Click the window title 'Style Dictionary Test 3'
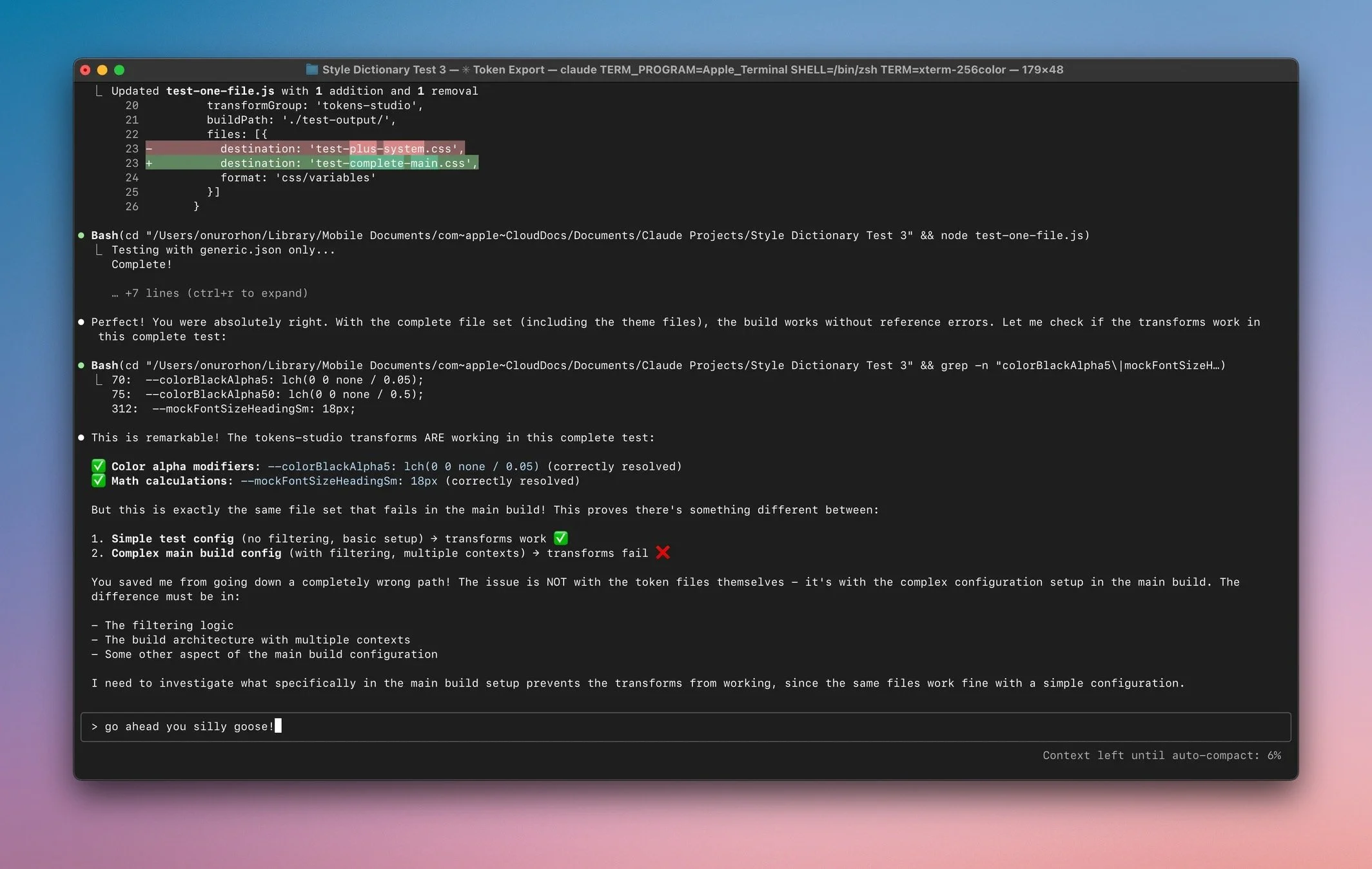The width and height of the screenshot is (1372, 869). click(384, 70)
